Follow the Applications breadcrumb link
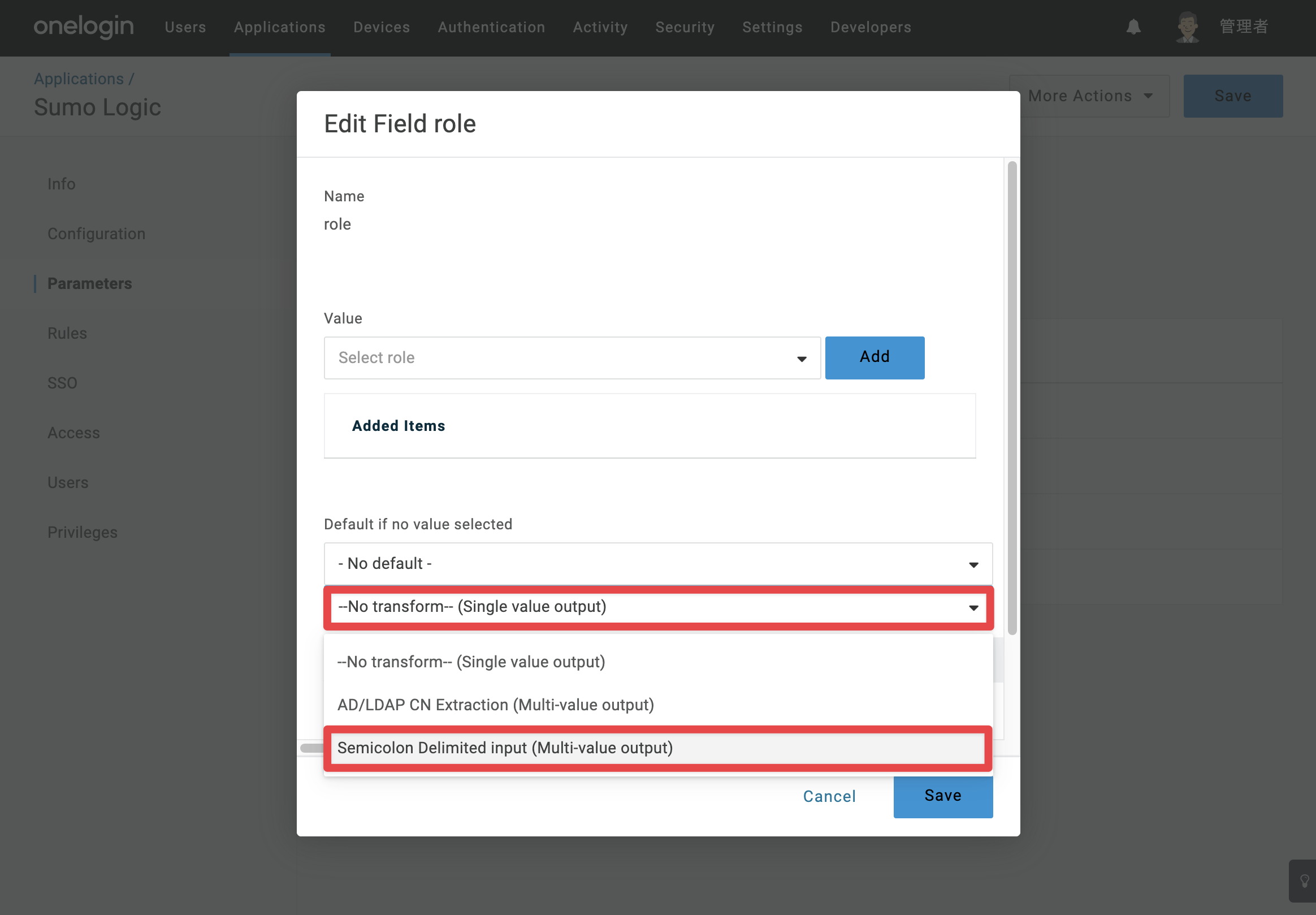The height and width of the screenshot is (915, 1316). (79, 79)
